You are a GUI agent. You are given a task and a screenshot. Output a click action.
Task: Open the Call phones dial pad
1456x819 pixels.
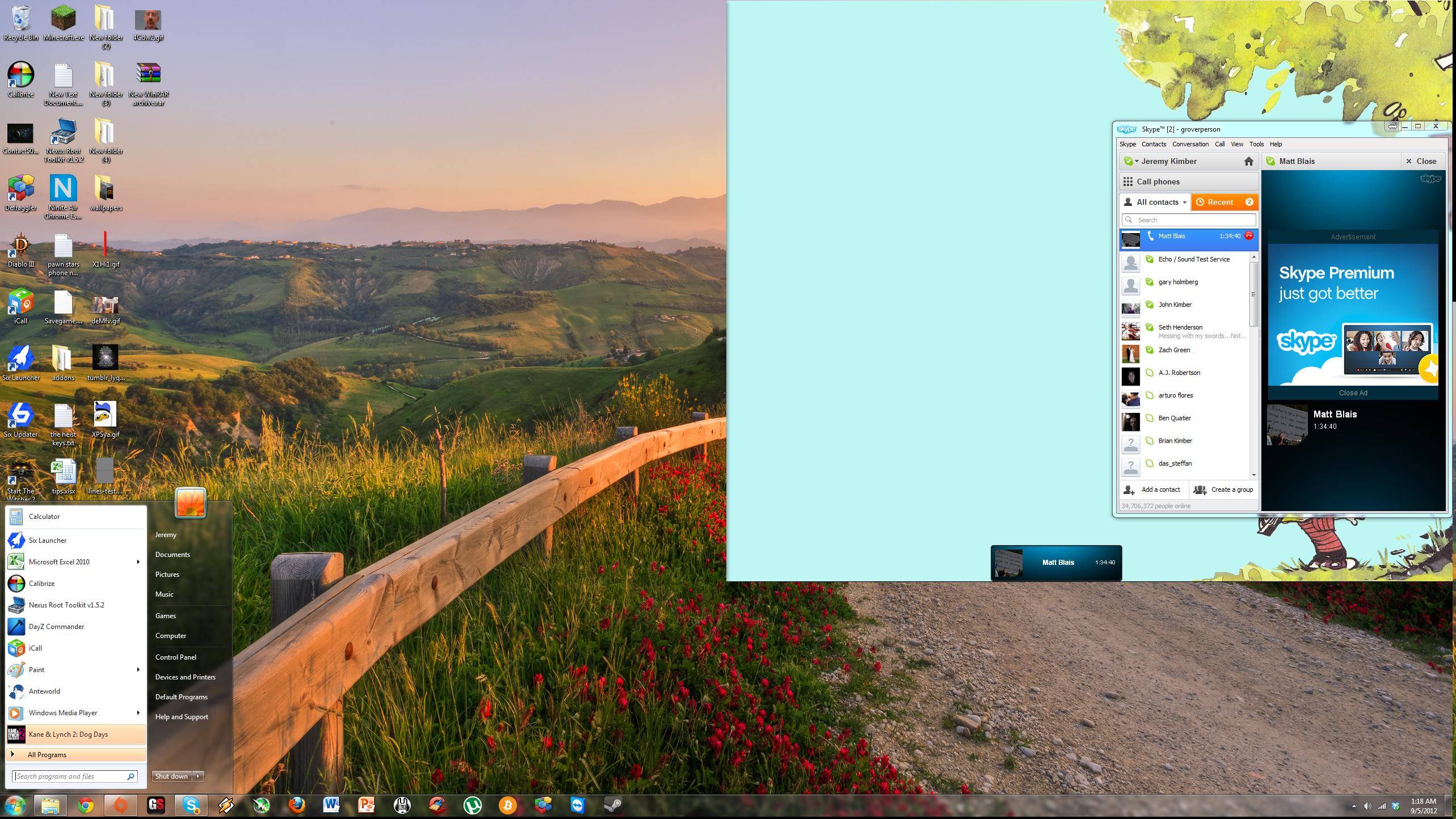pos(1188,182)
